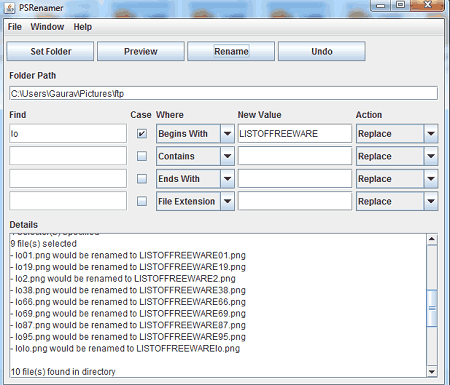Uncheck the Case checkbox in the Begins With row

pyautogui.click(x=142, y=134)
